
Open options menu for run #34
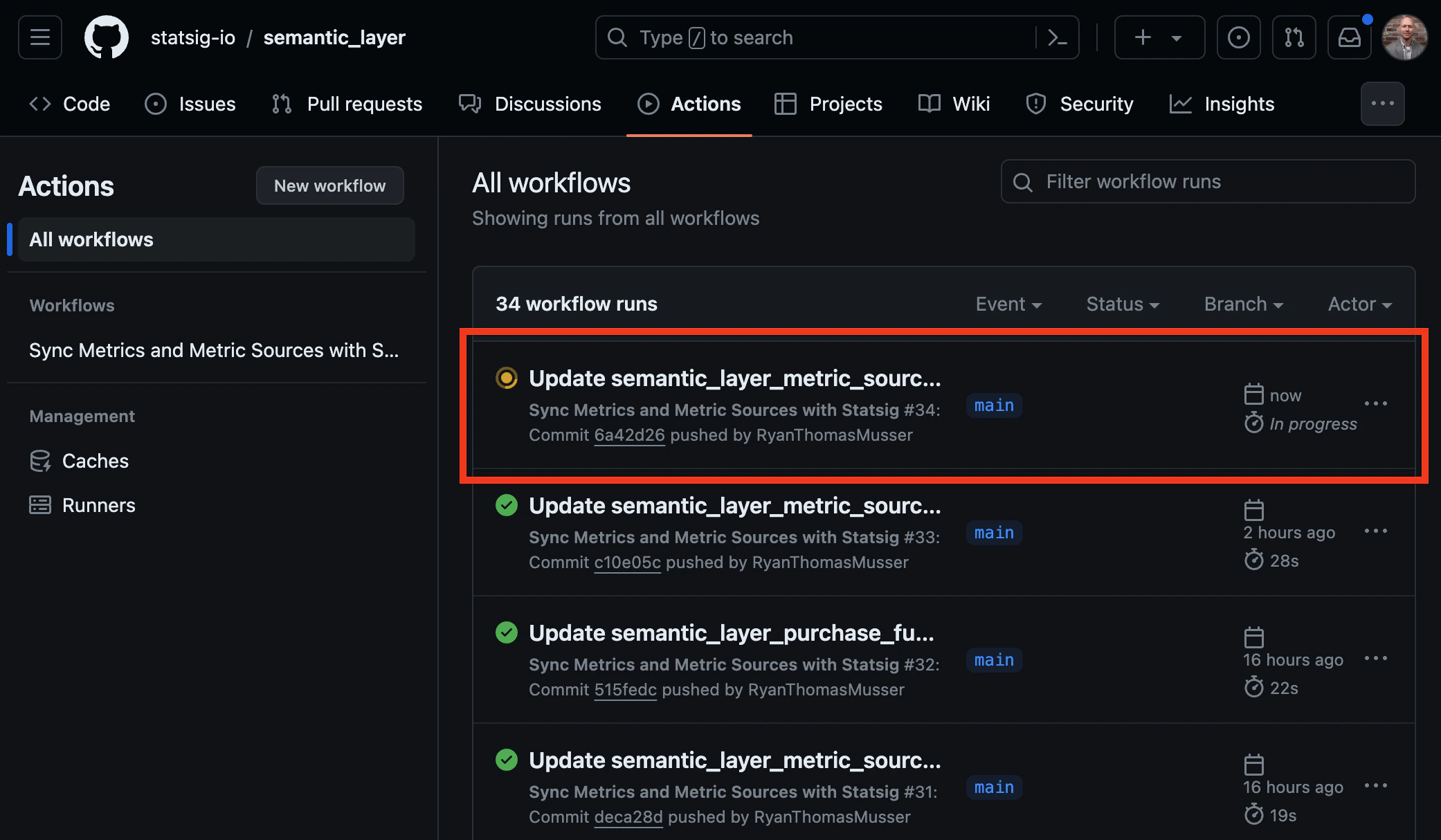click(1375, 403)
